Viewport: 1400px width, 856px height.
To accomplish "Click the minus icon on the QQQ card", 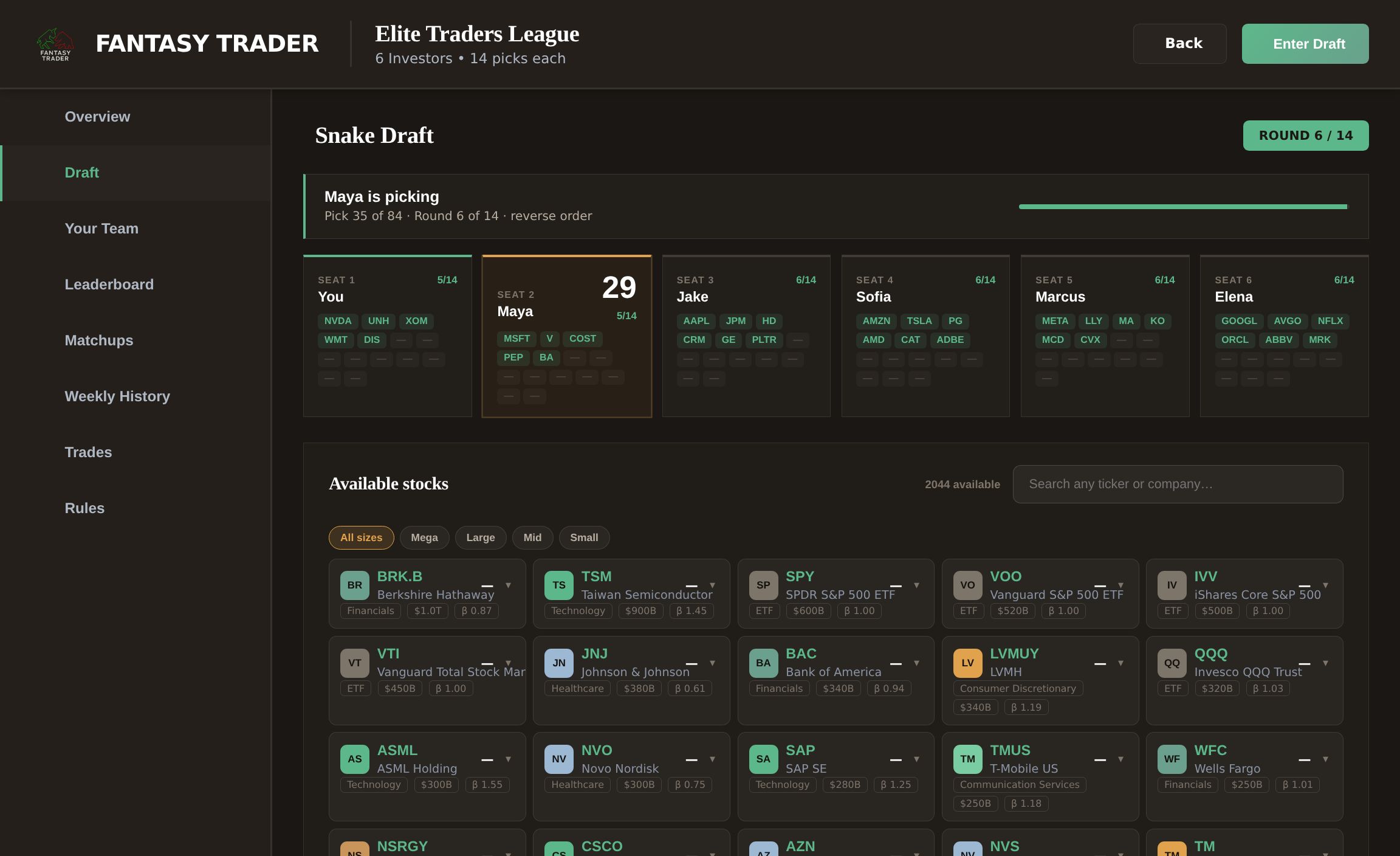I will pyautogui.click(x=1305, y=664).
